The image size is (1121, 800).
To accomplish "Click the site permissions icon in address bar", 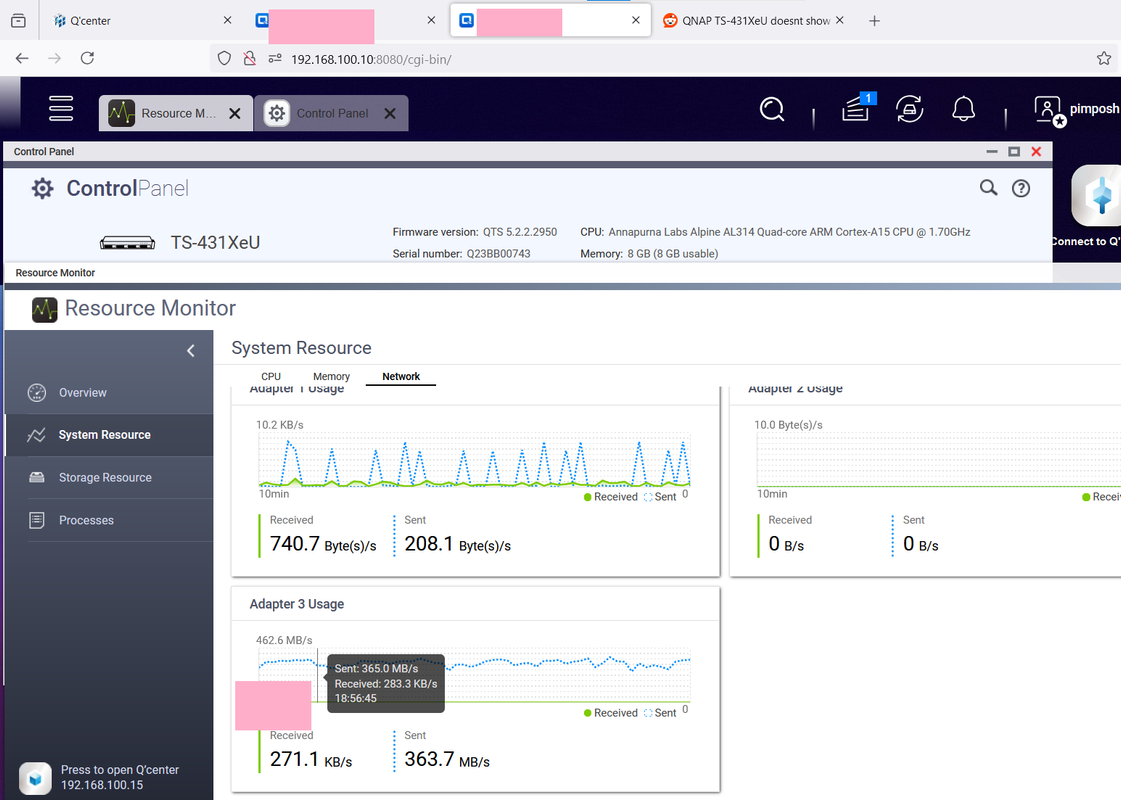I will tap(275, 59).
